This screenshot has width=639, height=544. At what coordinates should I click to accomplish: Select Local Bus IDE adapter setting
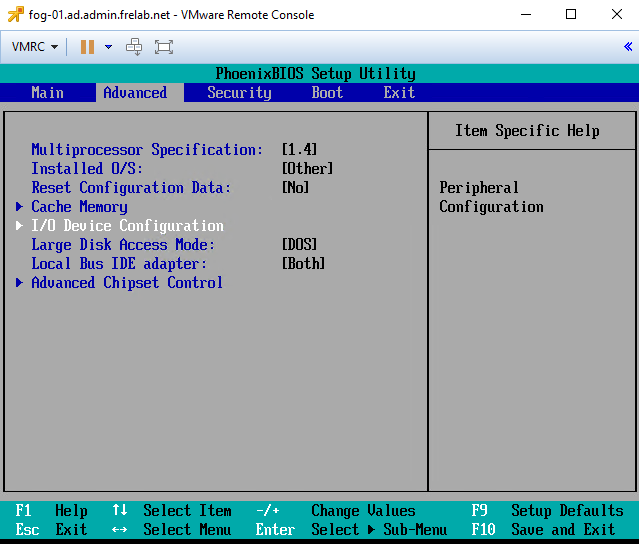(x=119, y=264)
